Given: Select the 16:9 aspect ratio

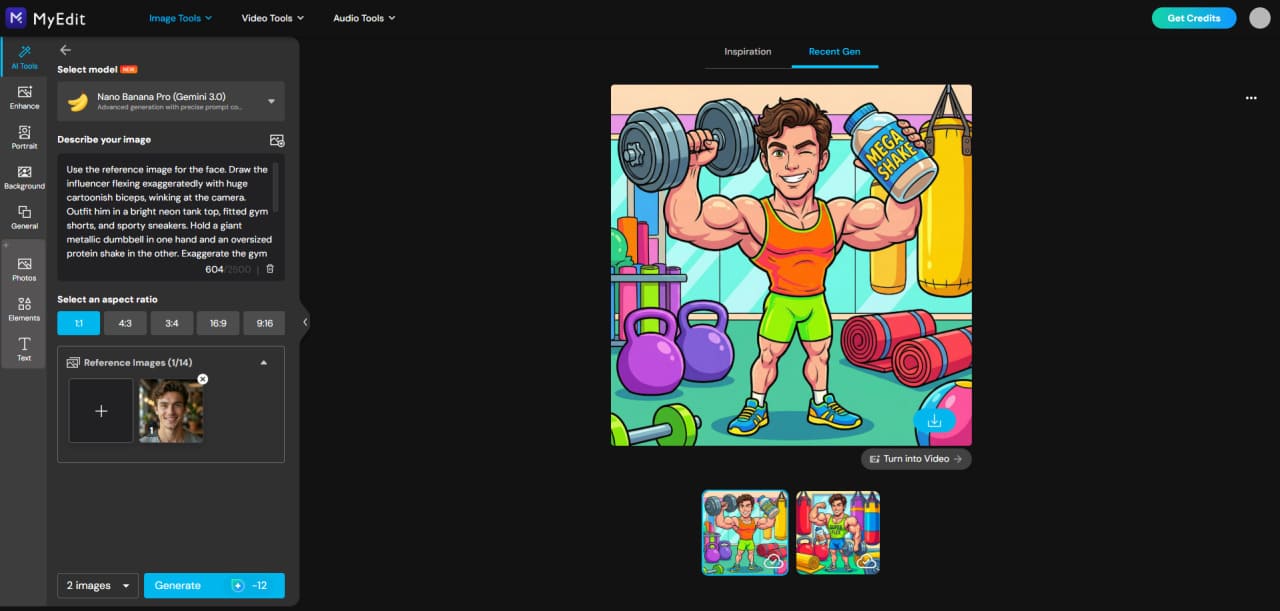Looking at the screenshot, I should pos(218,323).
